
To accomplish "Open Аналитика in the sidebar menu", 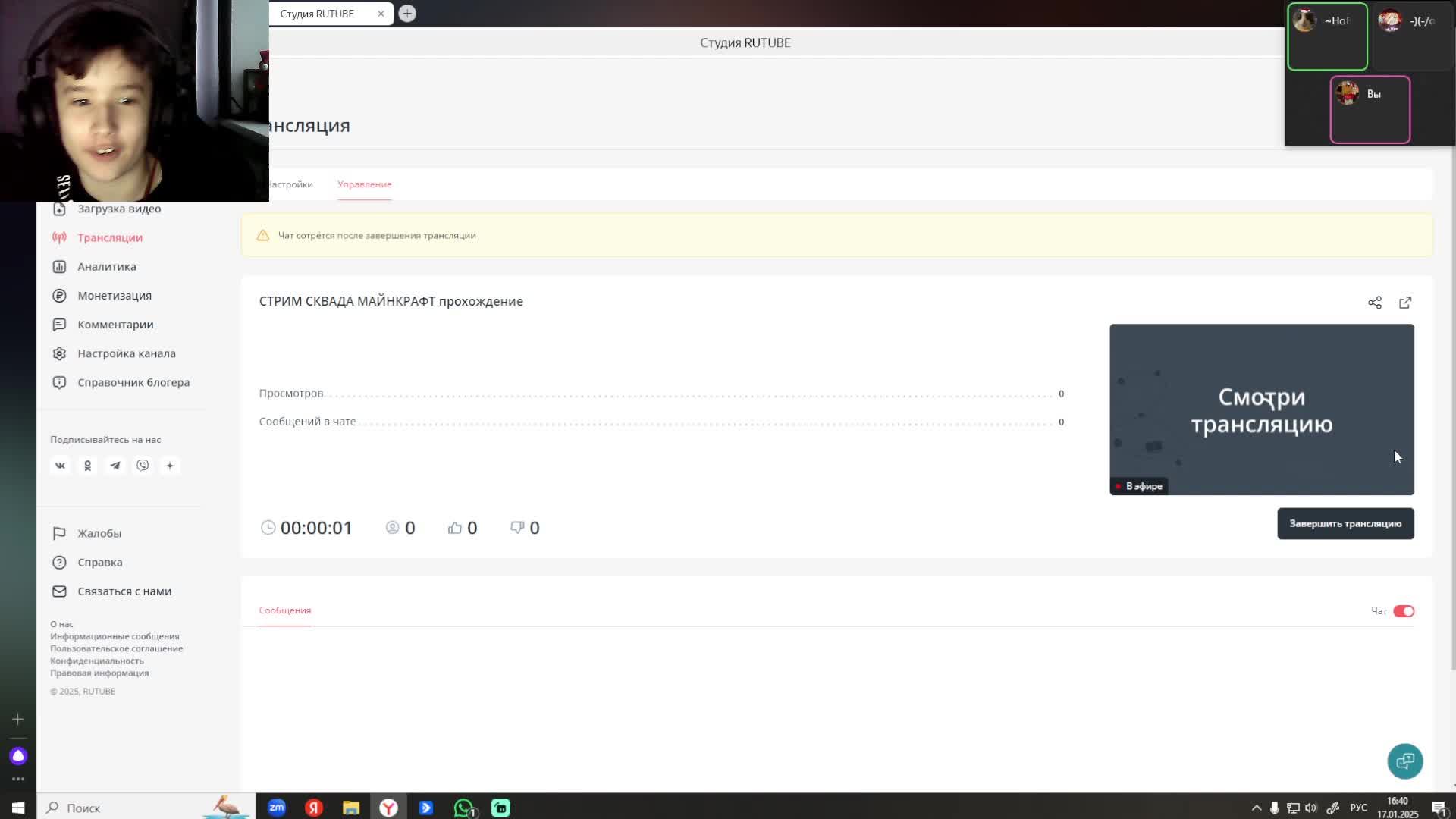I will [107, 266].
